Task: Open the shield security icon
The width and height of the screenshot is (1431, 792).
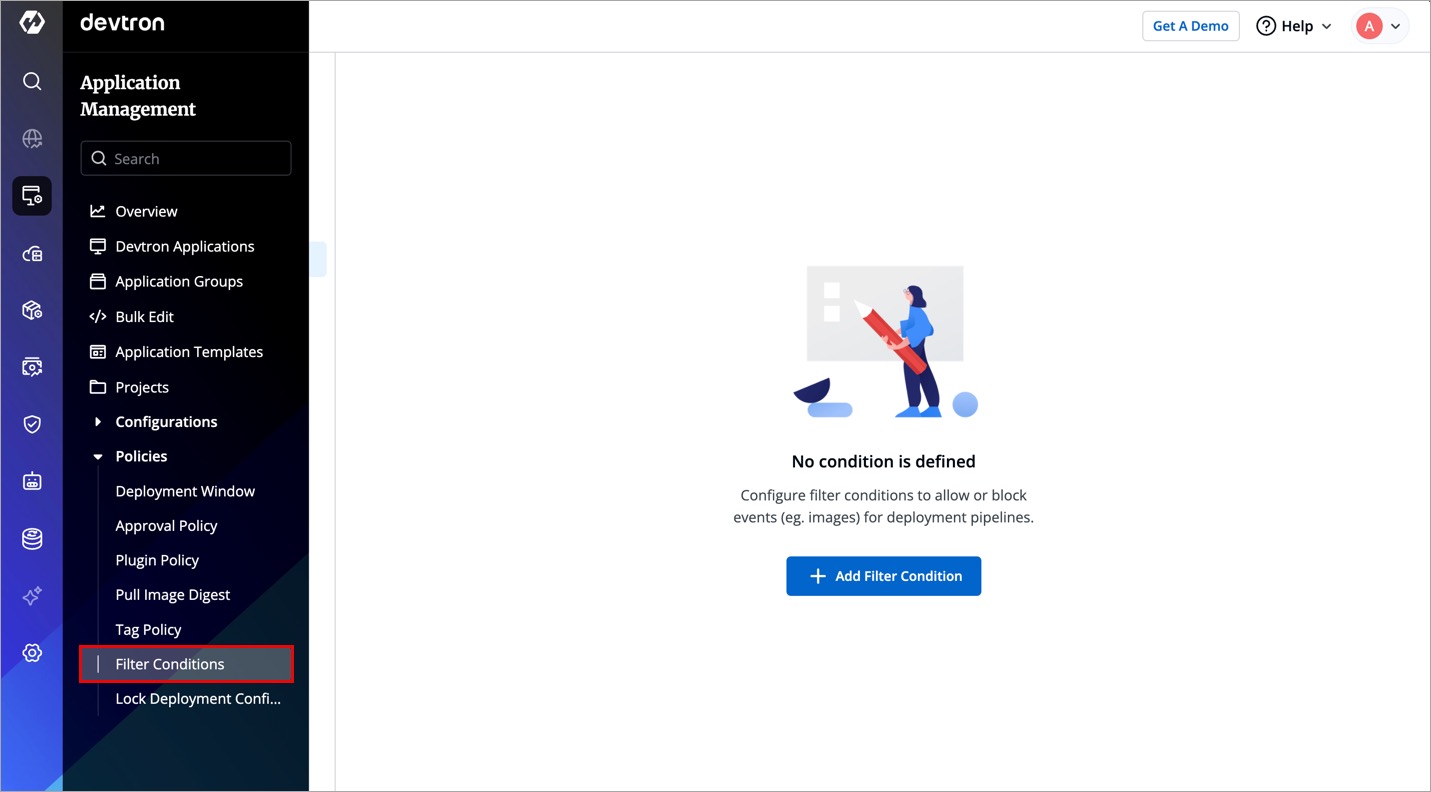Action: click(x=32, y=424)
